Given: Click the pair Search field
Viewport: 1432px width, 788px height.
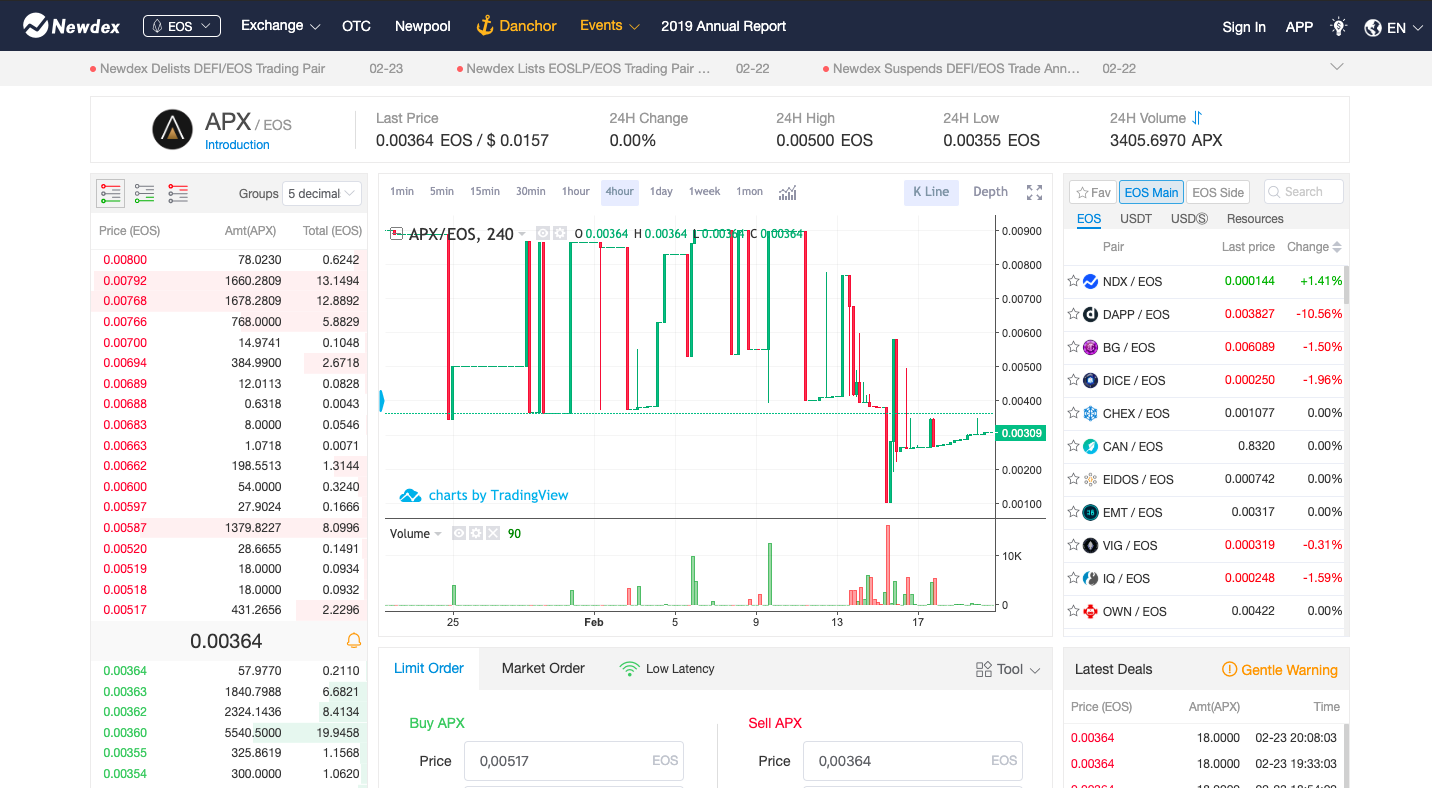Looking at the screenshot, I should (x=1304, y=192).
